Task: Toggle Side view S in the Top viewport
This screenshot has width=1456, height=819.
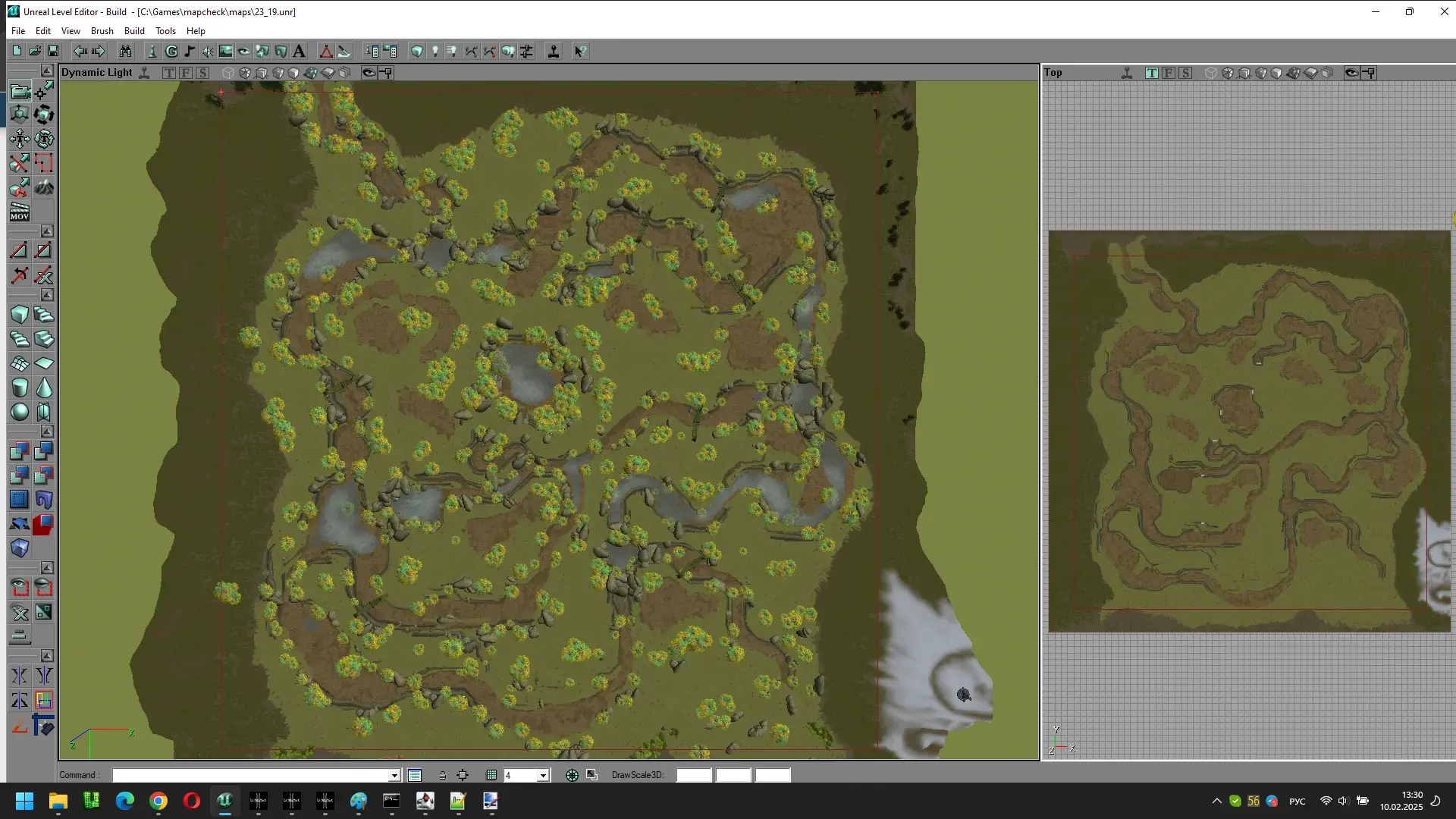Action: (1185, 73)
